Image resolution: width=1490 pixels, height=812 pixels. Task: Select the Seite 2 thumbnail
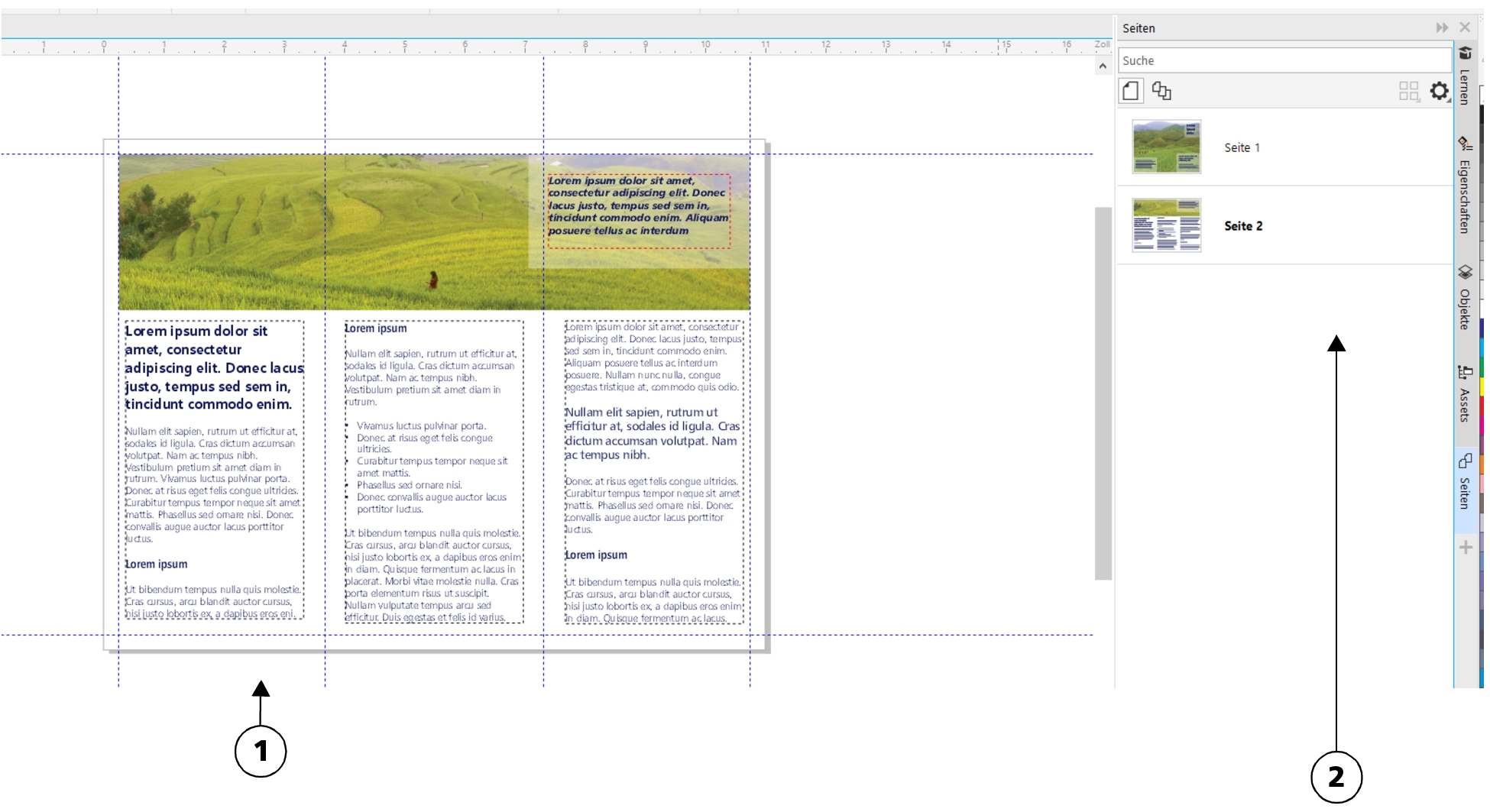(x=1166, y=225)
